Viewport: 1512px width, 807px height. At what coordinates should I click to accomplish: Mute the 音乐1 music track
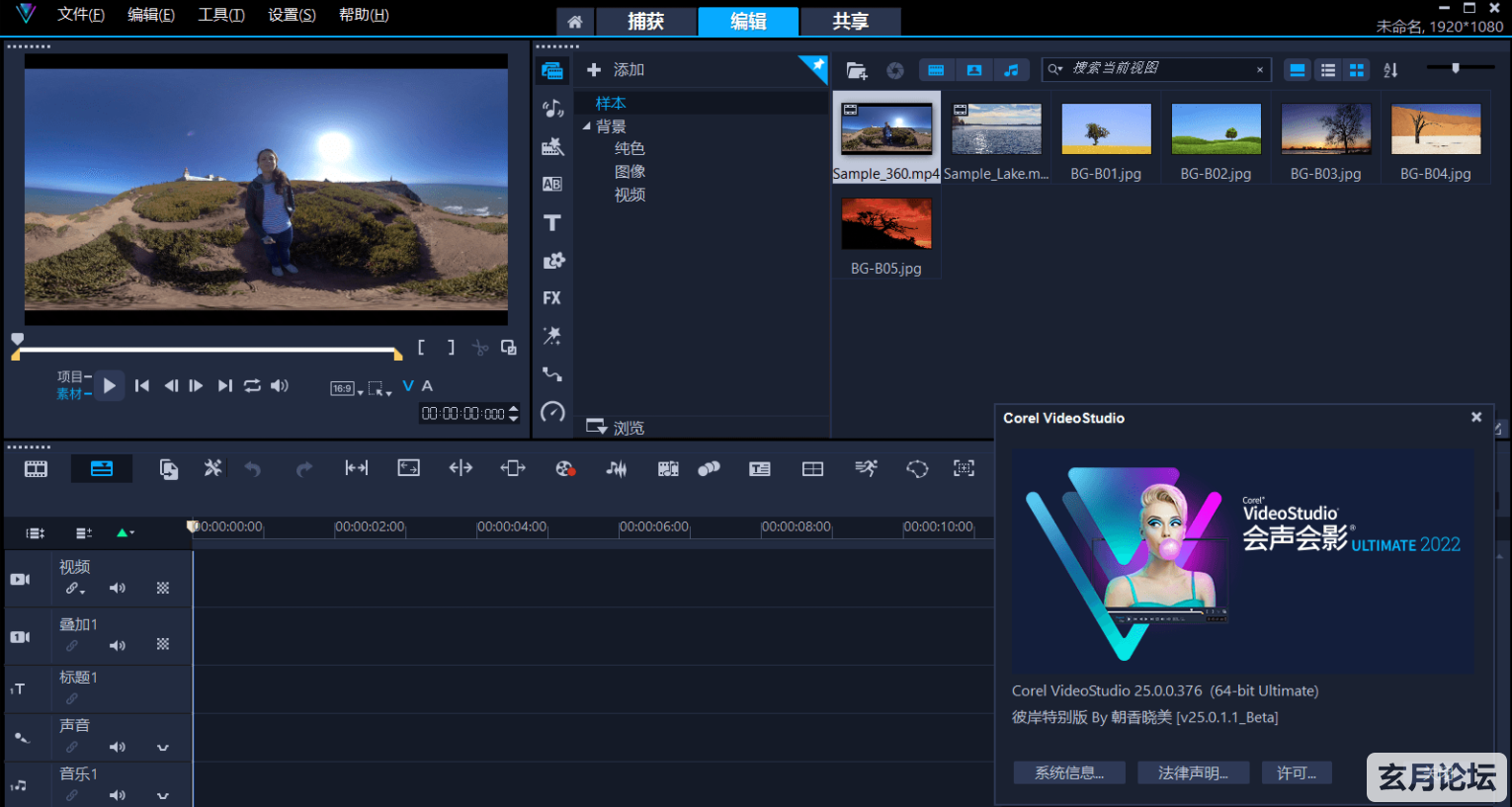[118, 795]
